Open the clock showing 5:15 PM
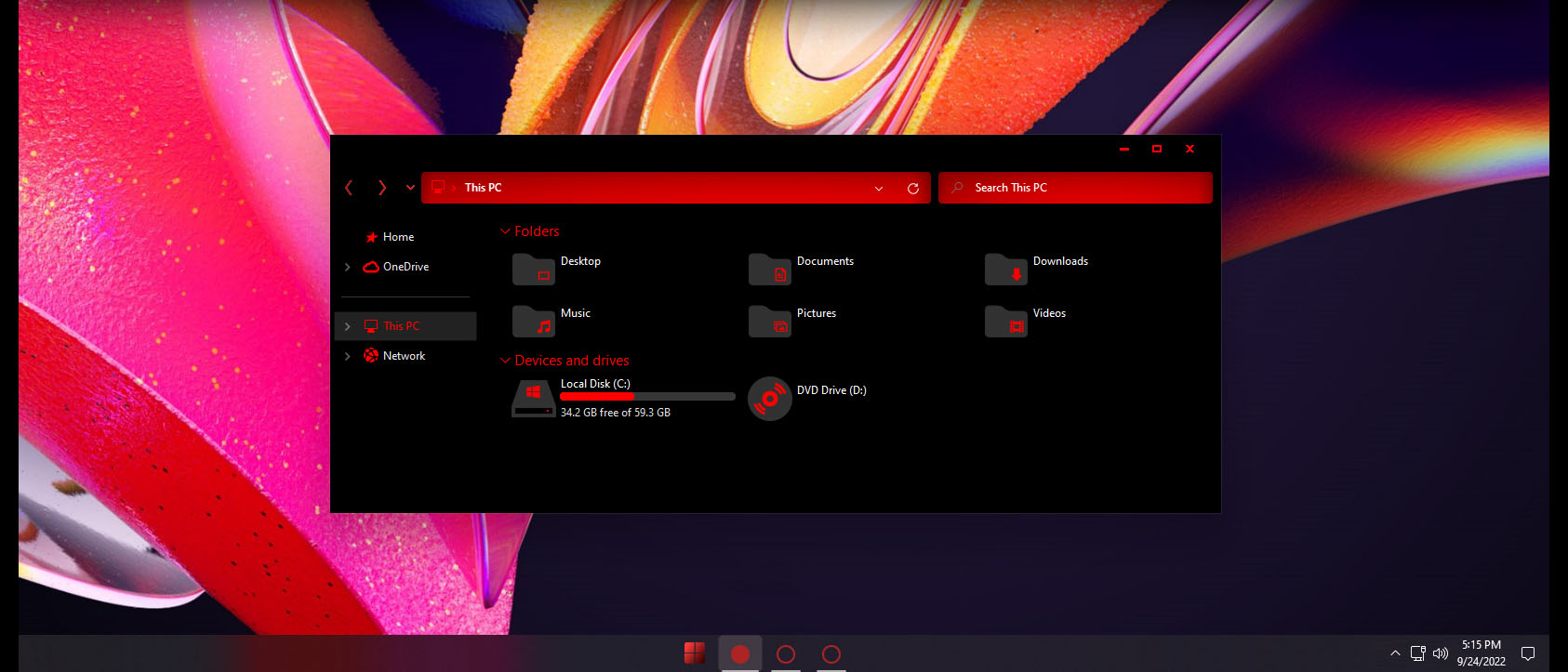The image size is (1568, 672). coord(1482,653)
